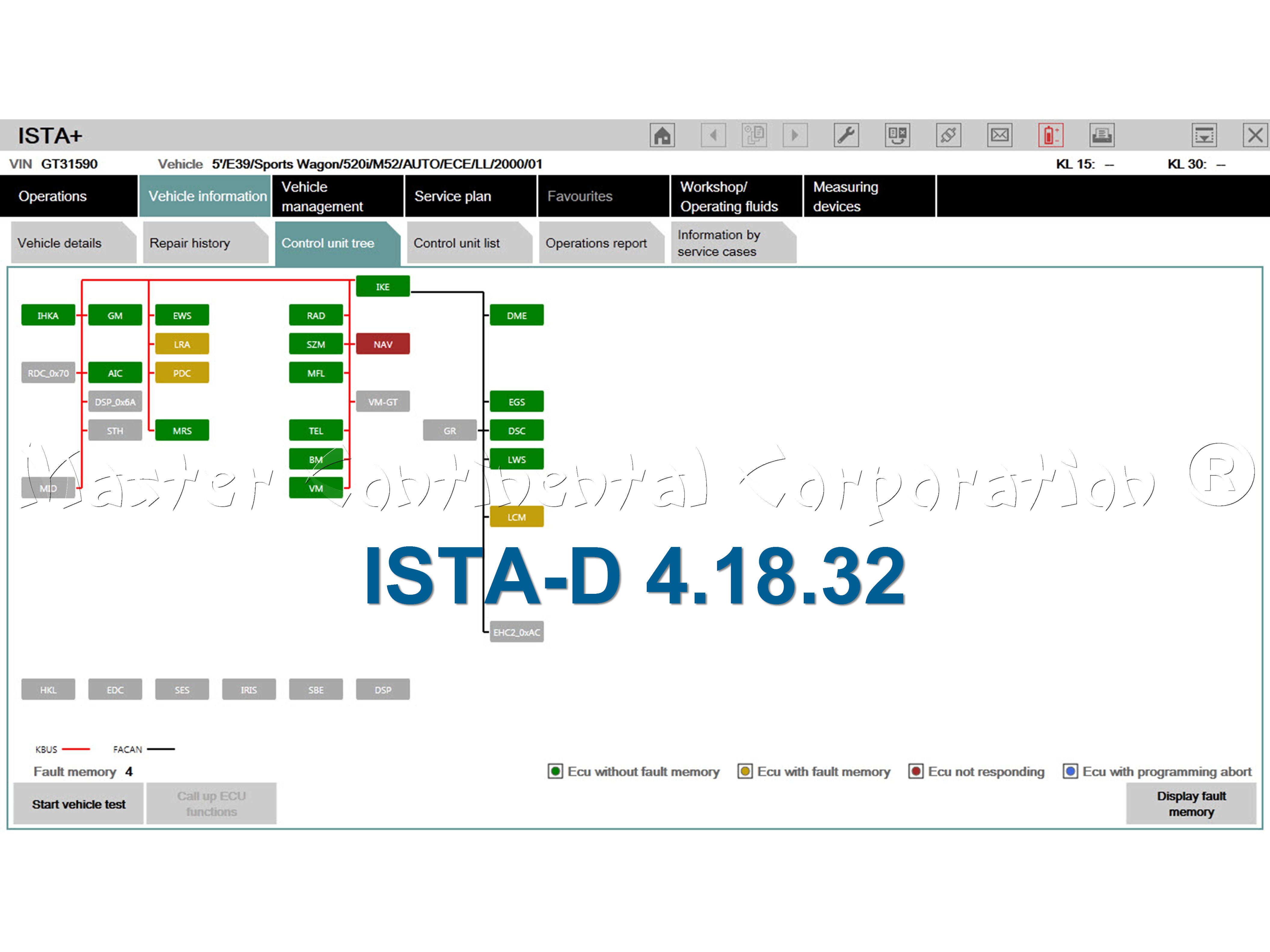Image resolution: width=1270 pixels, height=952 pixels.
Task: Select the grey EHC2_0xAC unit
Action: click(517, 632)
